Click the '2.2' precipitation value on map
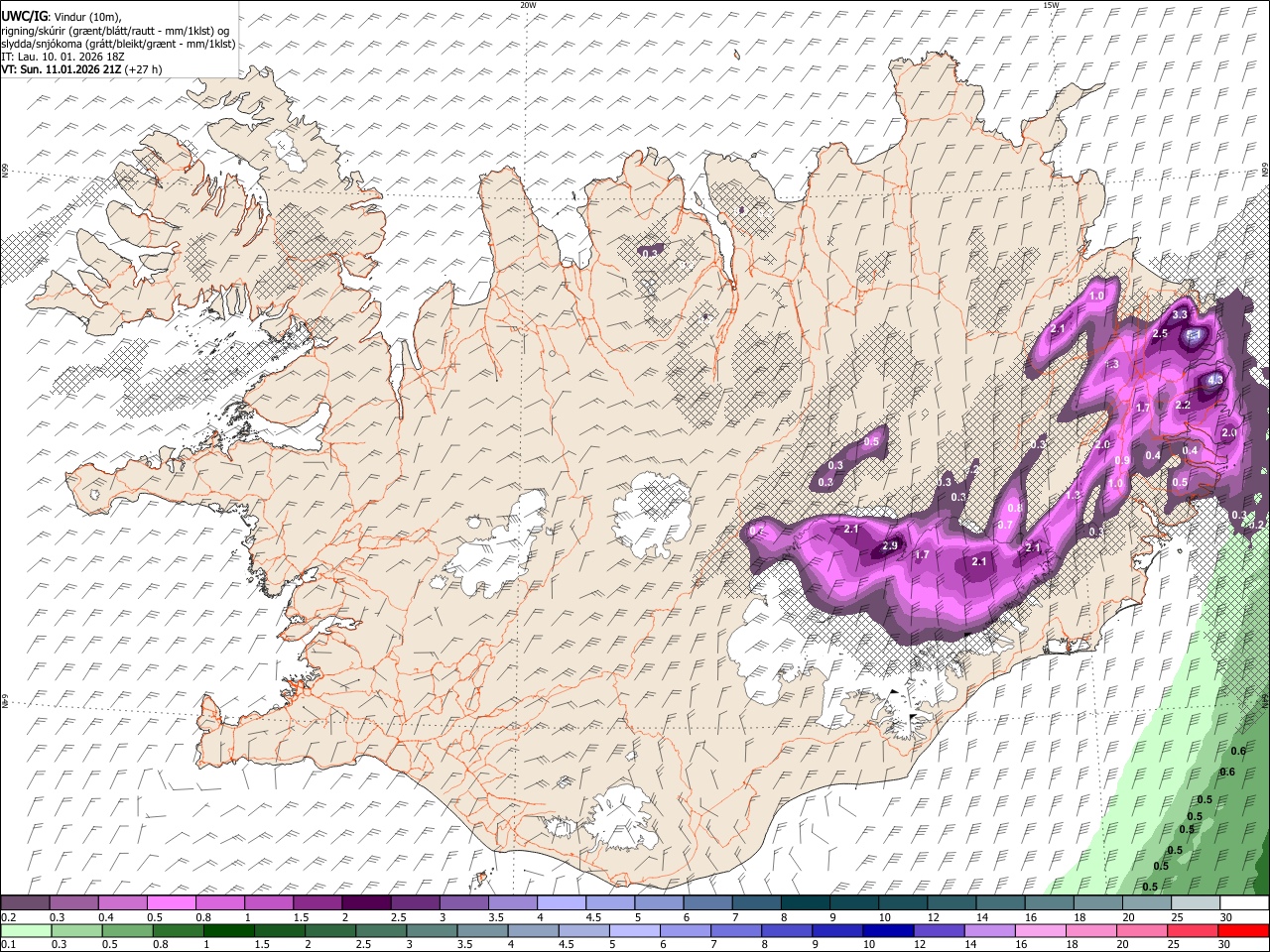 pos(1183,406)
